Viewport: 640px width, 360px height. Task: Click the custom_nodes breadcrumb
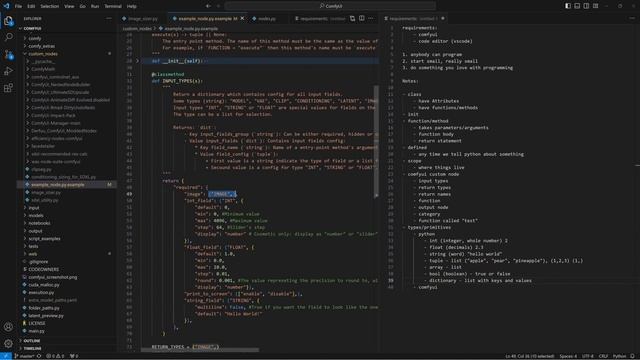click(x=137, y=29)
